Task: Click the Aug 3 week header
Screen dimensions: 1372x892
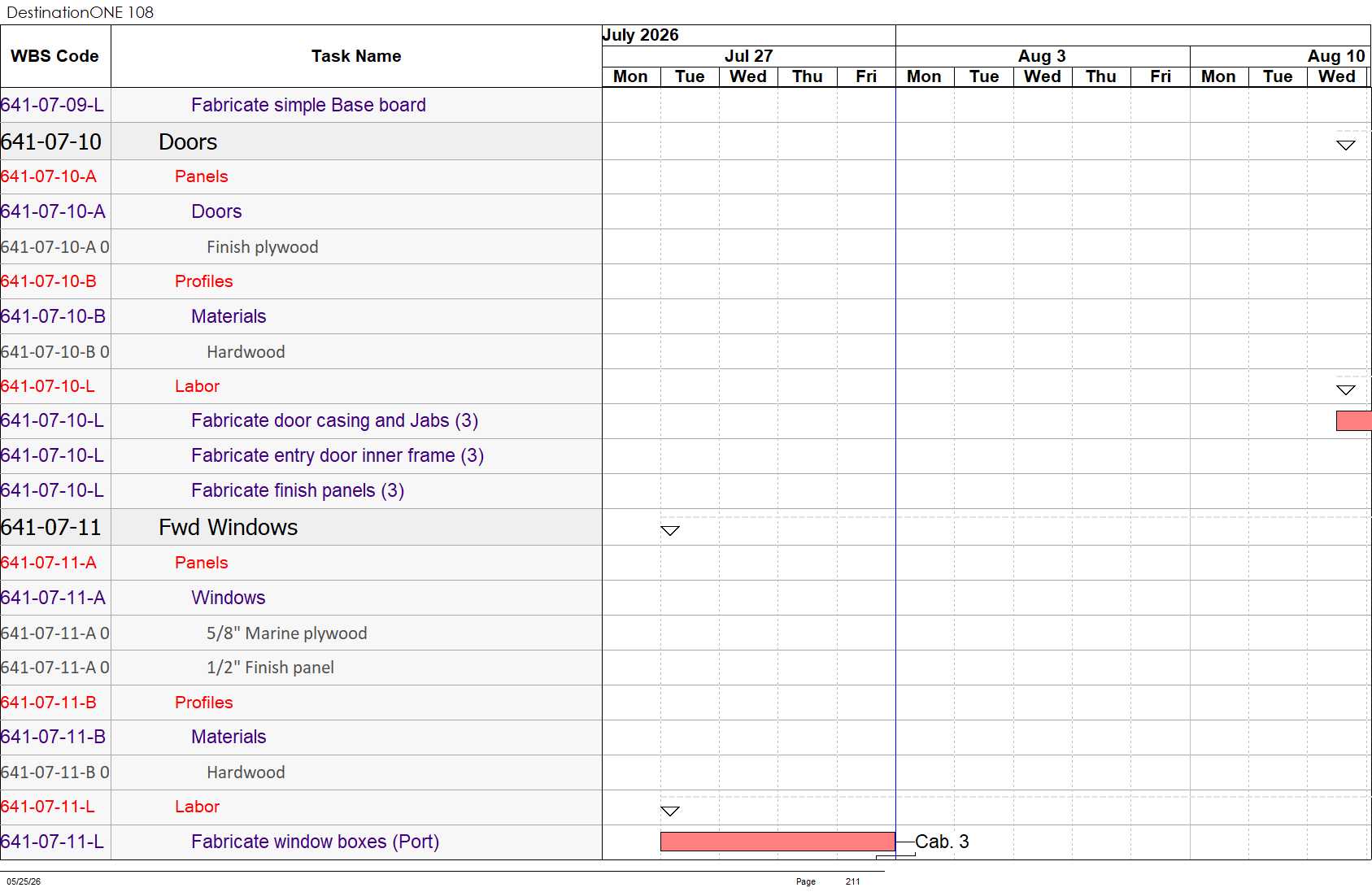Action: pyautogui.click(x=1042, y=56)
